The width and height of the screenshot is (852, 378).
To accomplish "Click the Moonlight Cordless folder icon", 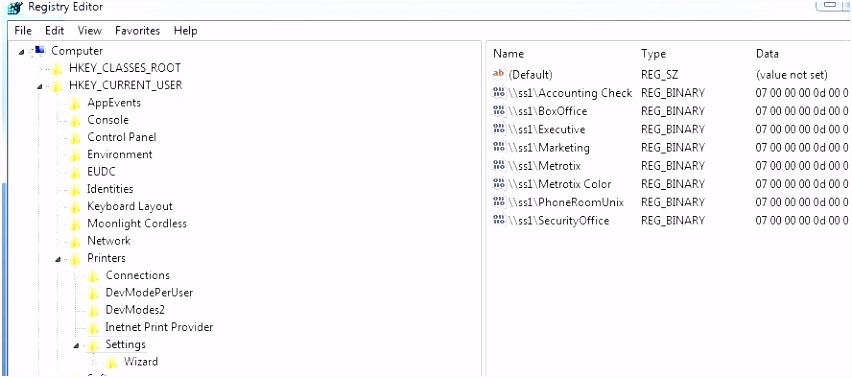I will tap(76, 224).
